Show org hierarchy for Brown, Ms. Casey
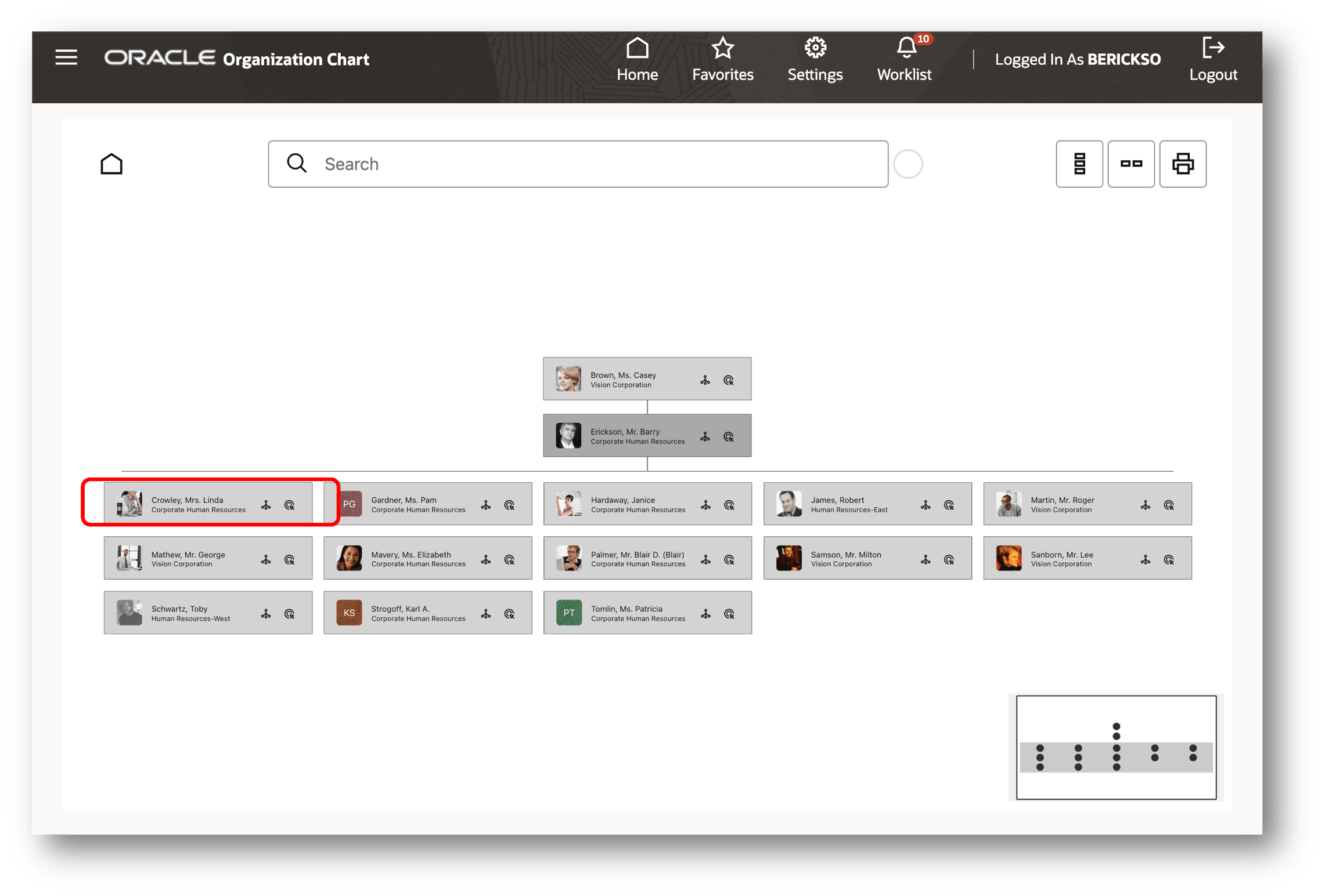 (x=705, y=381)
